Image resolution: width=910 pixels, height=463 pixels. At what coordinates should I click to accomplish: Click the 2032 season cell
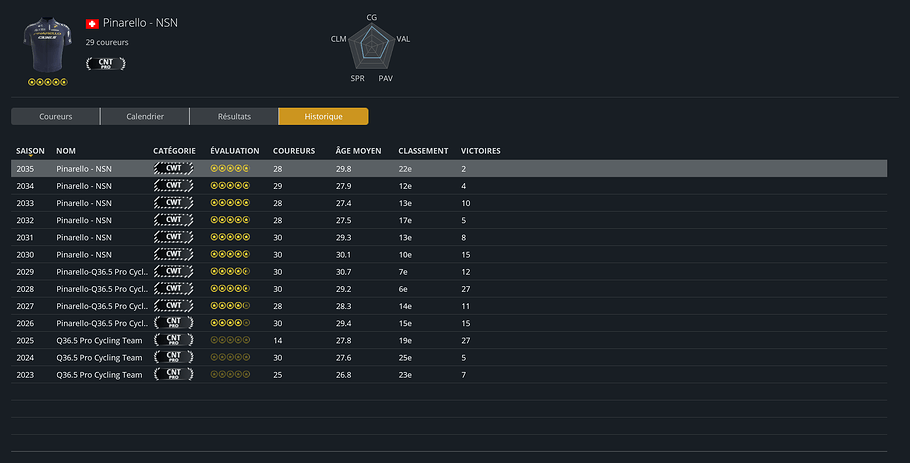click(x=25, y=220)
